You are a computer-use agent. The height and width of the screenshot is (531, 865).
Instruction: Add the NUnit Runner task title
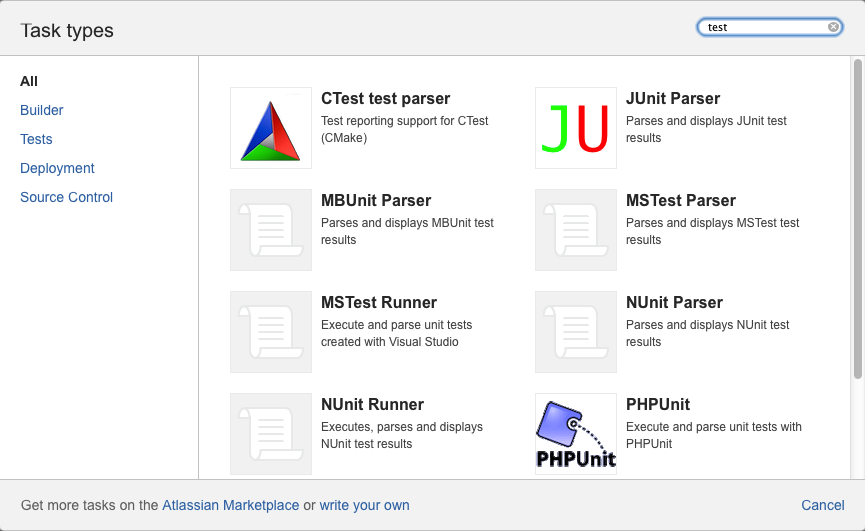[372, 405]
